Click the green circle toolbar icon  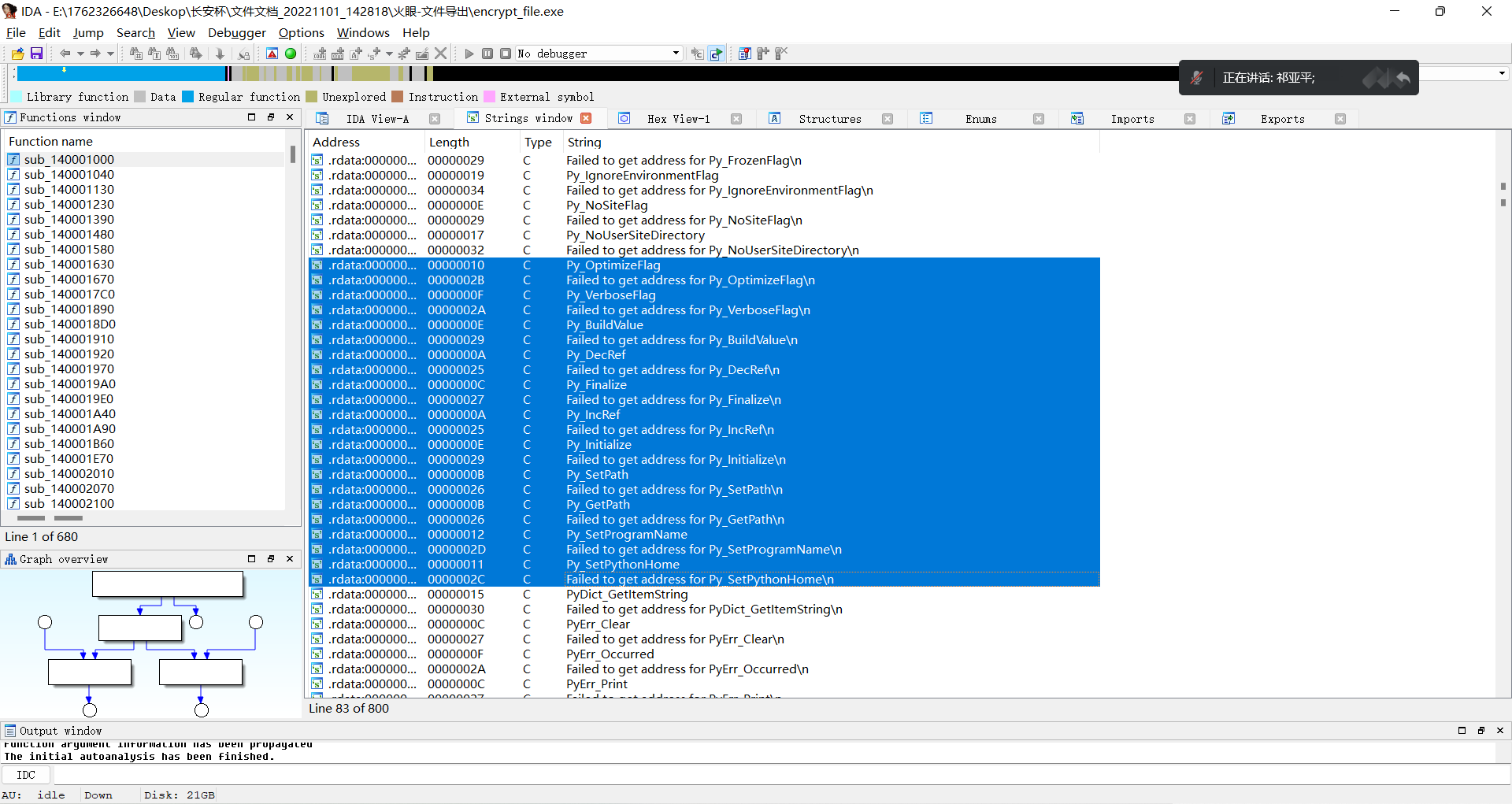[291, 54]
